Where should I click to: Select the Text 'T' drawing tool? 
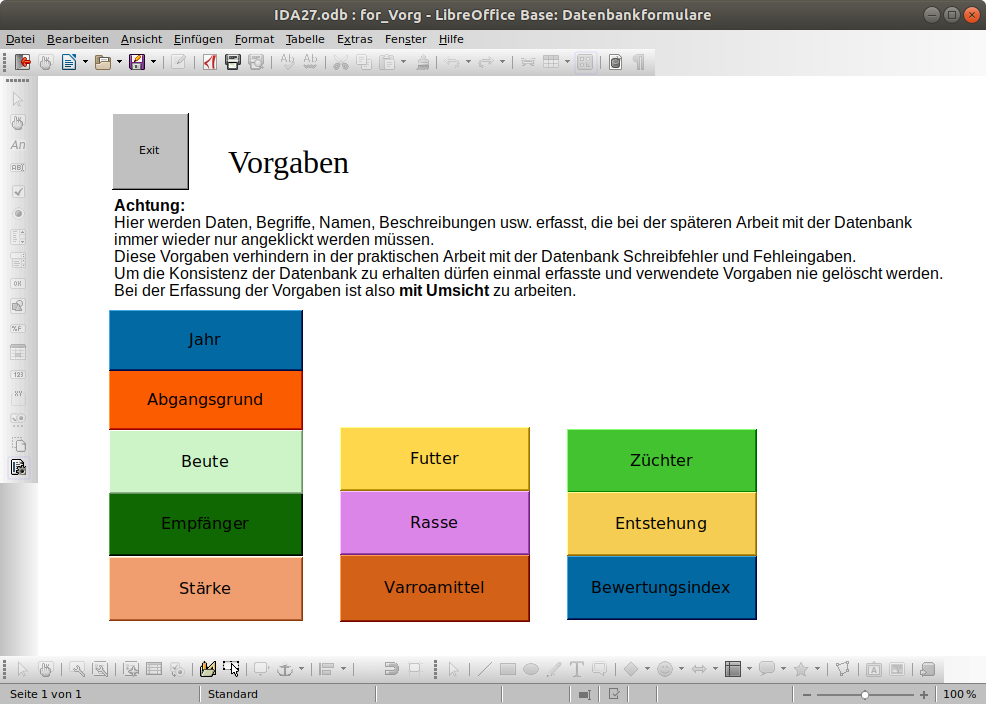(577, 669)
